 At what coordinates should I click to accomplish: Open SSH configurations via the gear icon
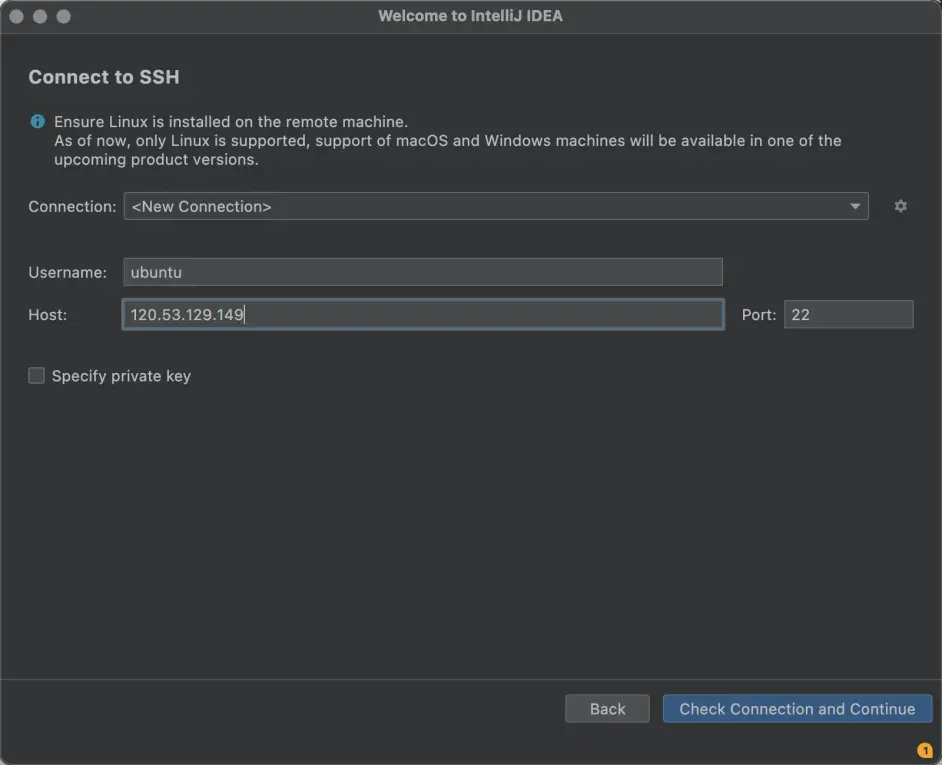tap(900, 206)
